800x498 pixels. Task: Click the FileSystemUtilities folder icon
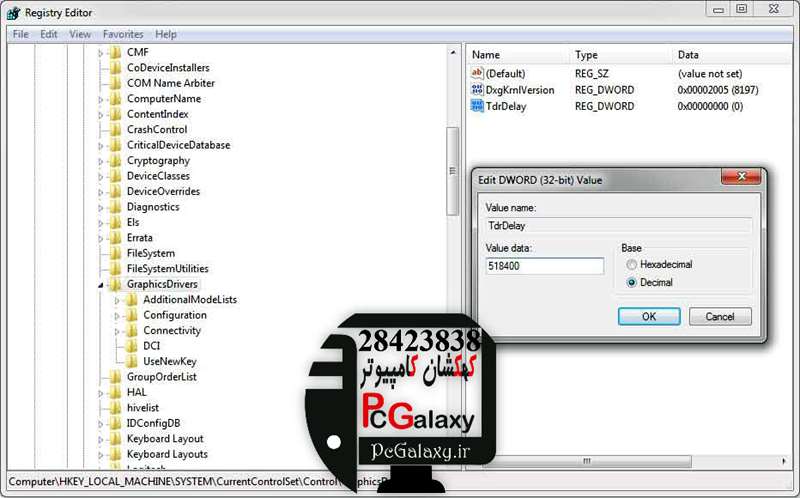(116, 268)
